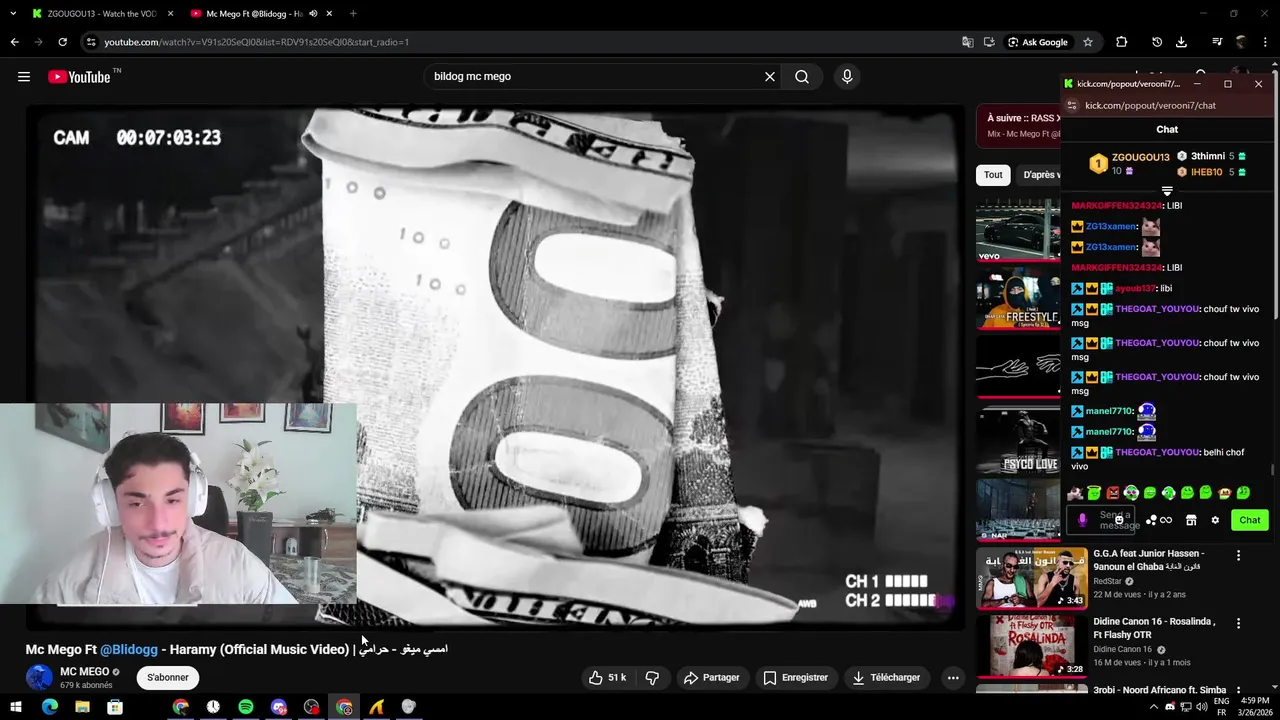Open the tab search dropdown arrow
Viewport: 1280px width, 720px height.
click(13, 14)
